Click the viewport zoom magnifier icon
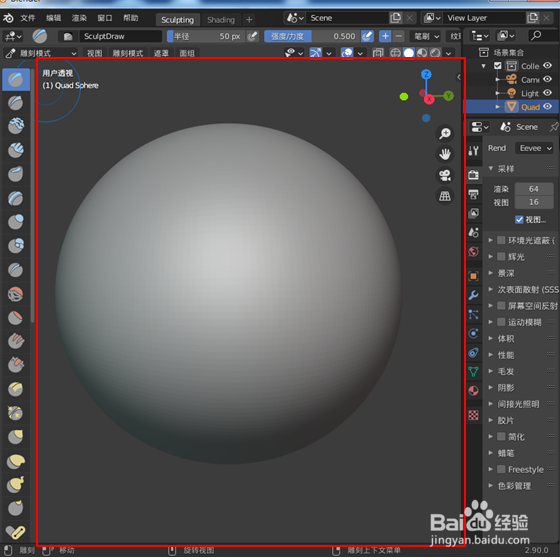560x560 pixels. pyautogui.click(x=445, y=134)
